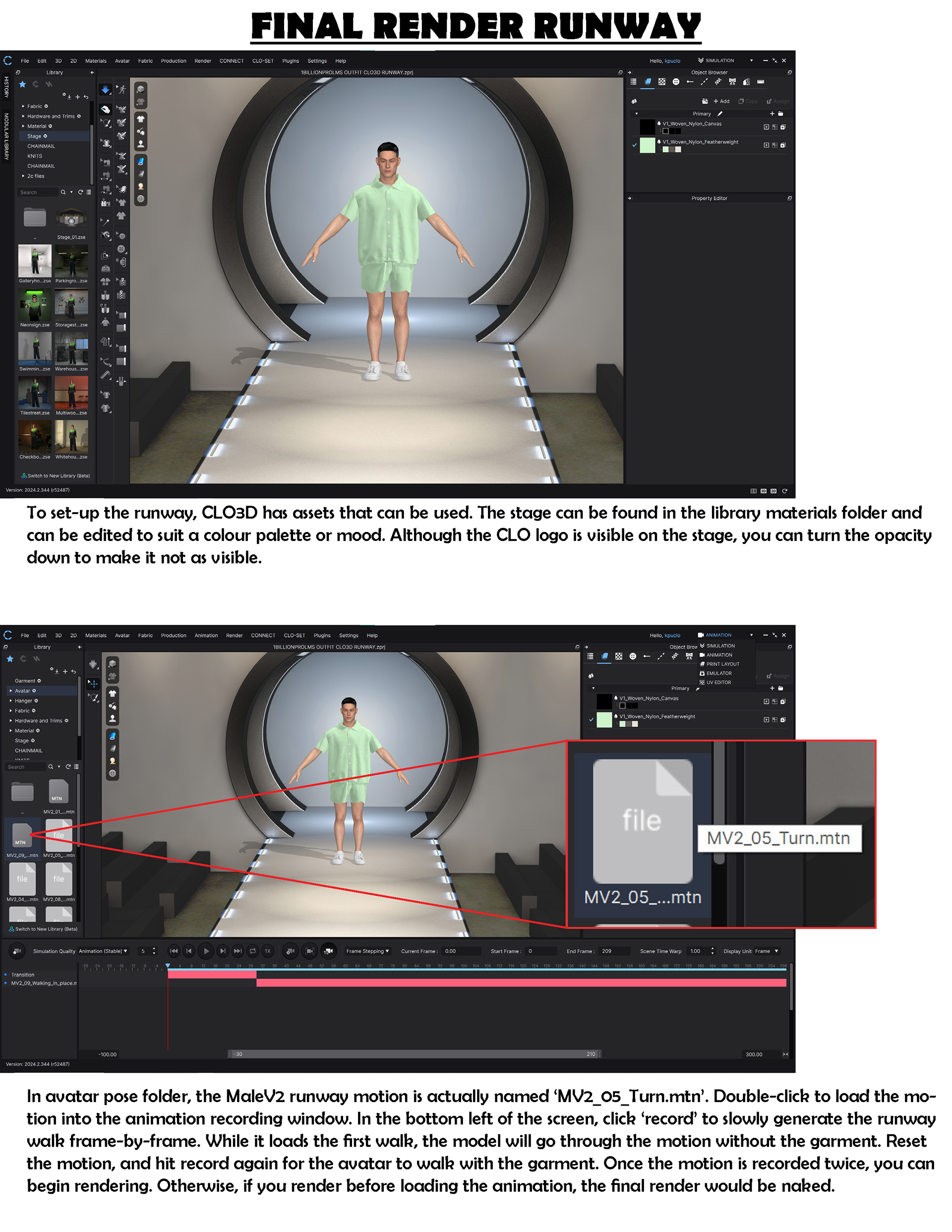
Task: Select the hand Select/Move tool in the top window
Action: (x=106, y=109)
